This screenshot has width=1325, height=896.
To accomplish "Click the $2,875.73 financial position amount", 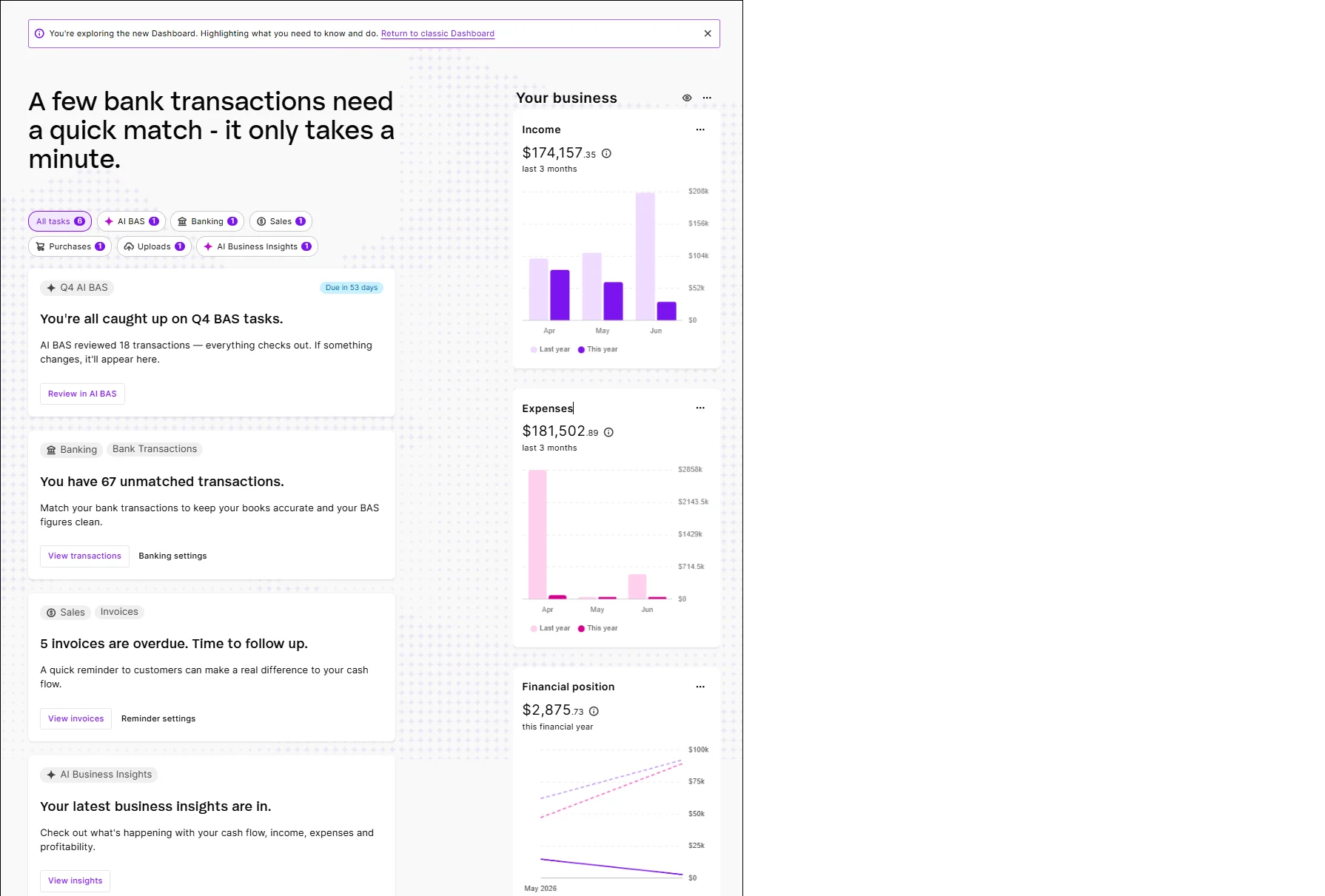I will 553,710.
